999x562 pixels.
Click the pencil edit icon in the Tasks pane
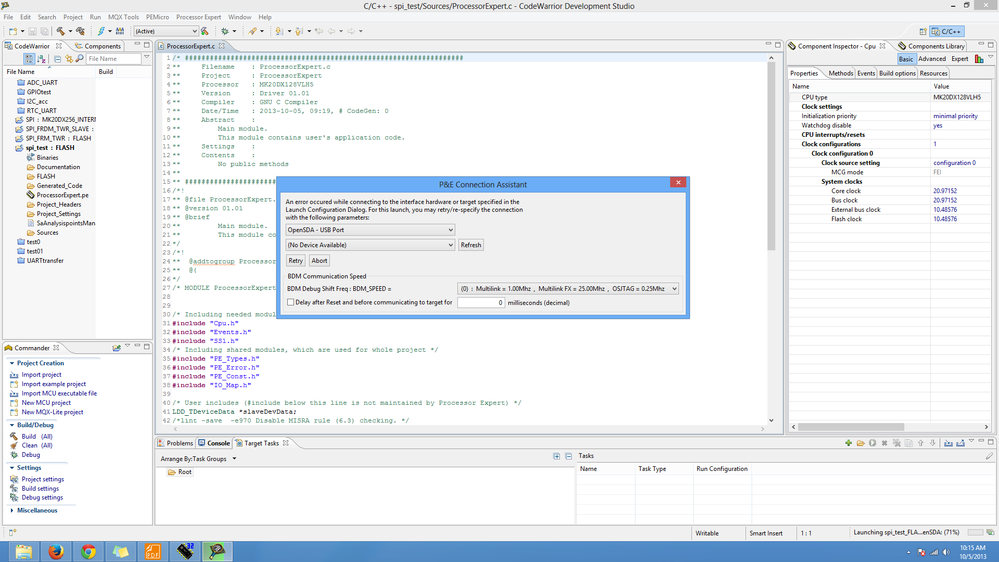click(x=989, y=456)
